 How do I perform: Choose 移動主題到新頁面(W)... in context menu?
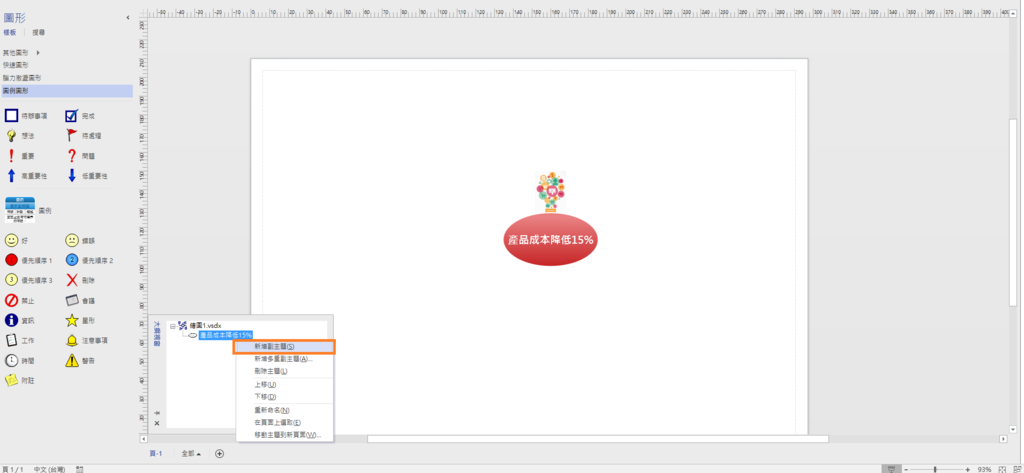283,435
